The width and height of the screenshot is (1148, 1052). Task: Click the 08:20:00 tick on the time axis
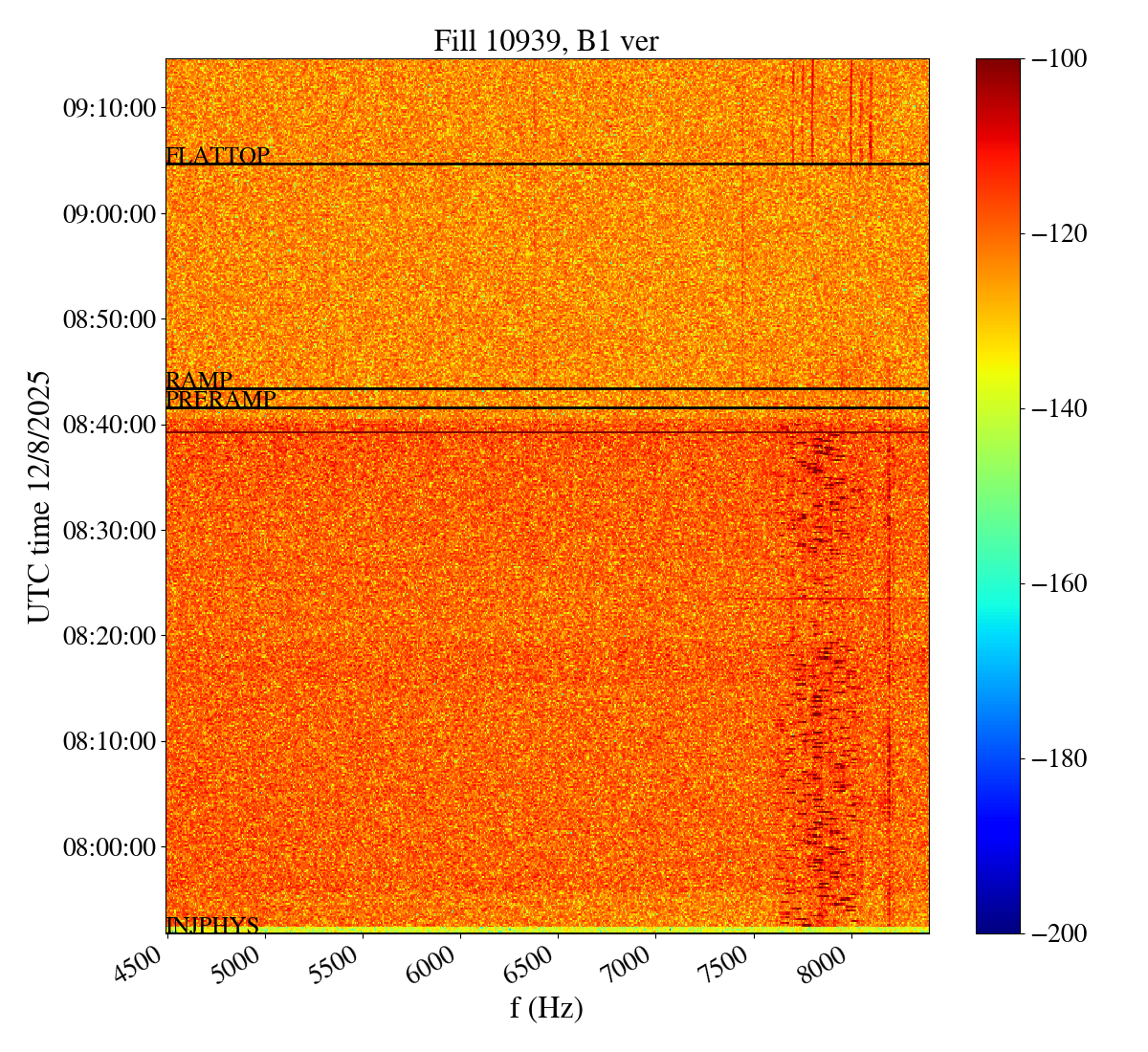coord(109,635)
